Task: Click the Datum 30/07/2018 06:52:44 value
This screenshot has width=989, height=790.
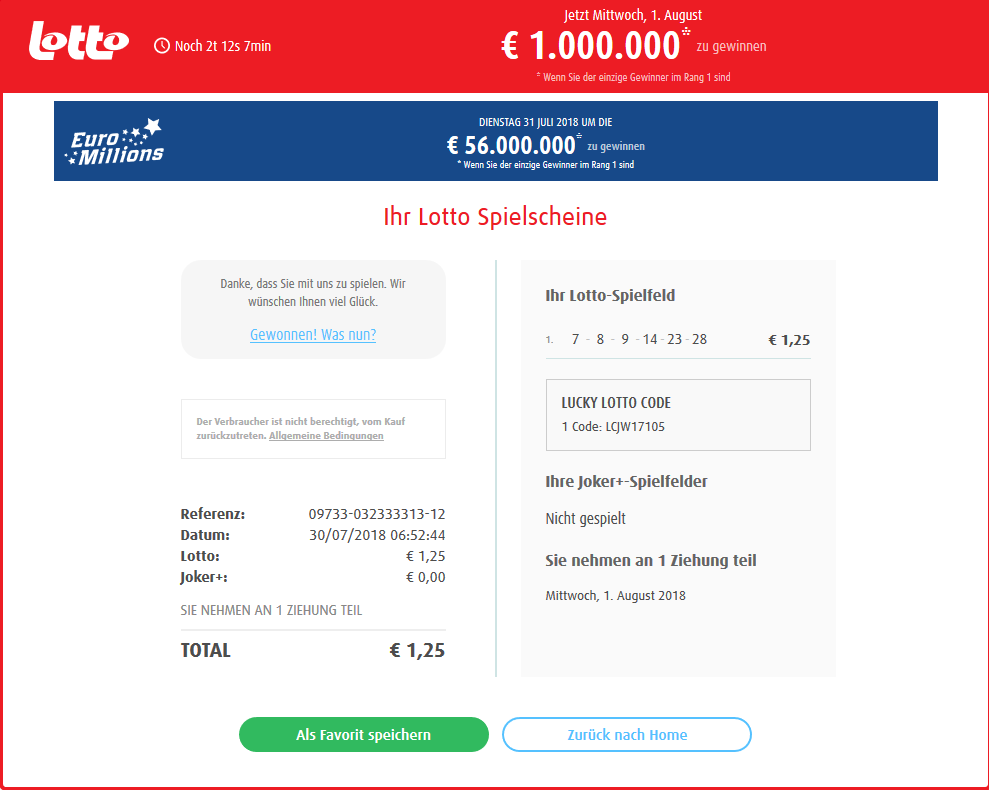Action: pos(377,535)
